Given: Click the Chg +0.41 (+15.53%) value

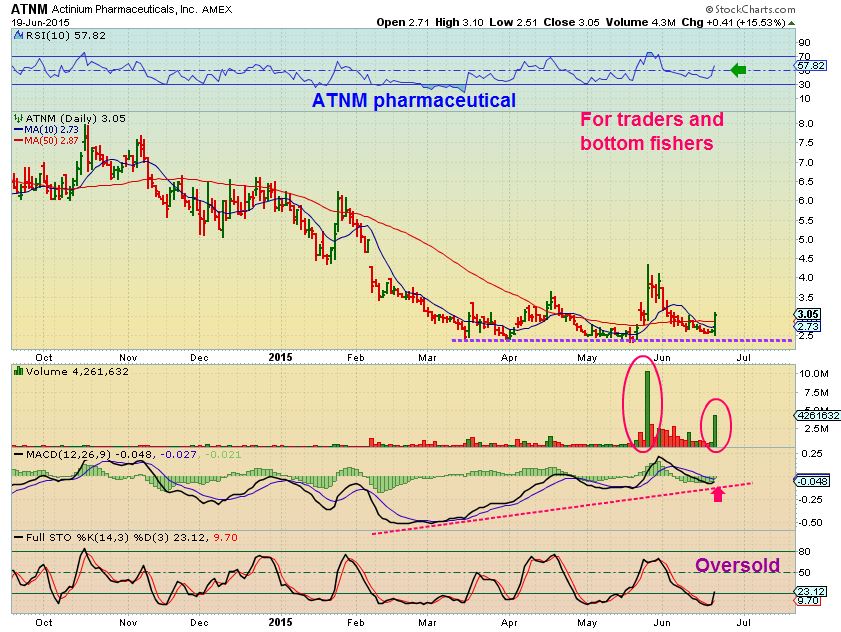Looking at the screenshot, I should pyautogui.click(x=733, y=23).
